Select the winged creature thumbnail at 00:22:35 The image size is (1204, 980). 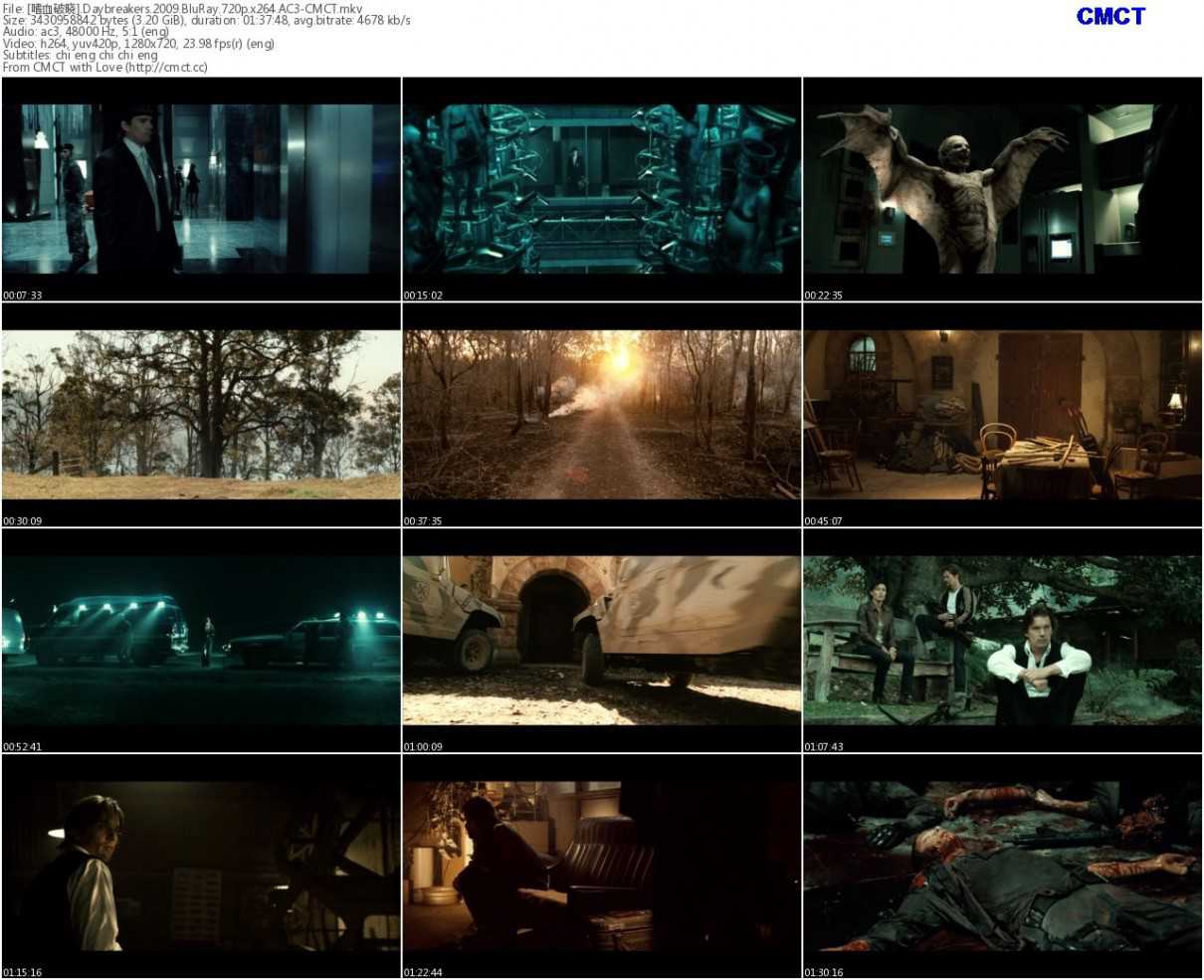[x=1003, y=189]
